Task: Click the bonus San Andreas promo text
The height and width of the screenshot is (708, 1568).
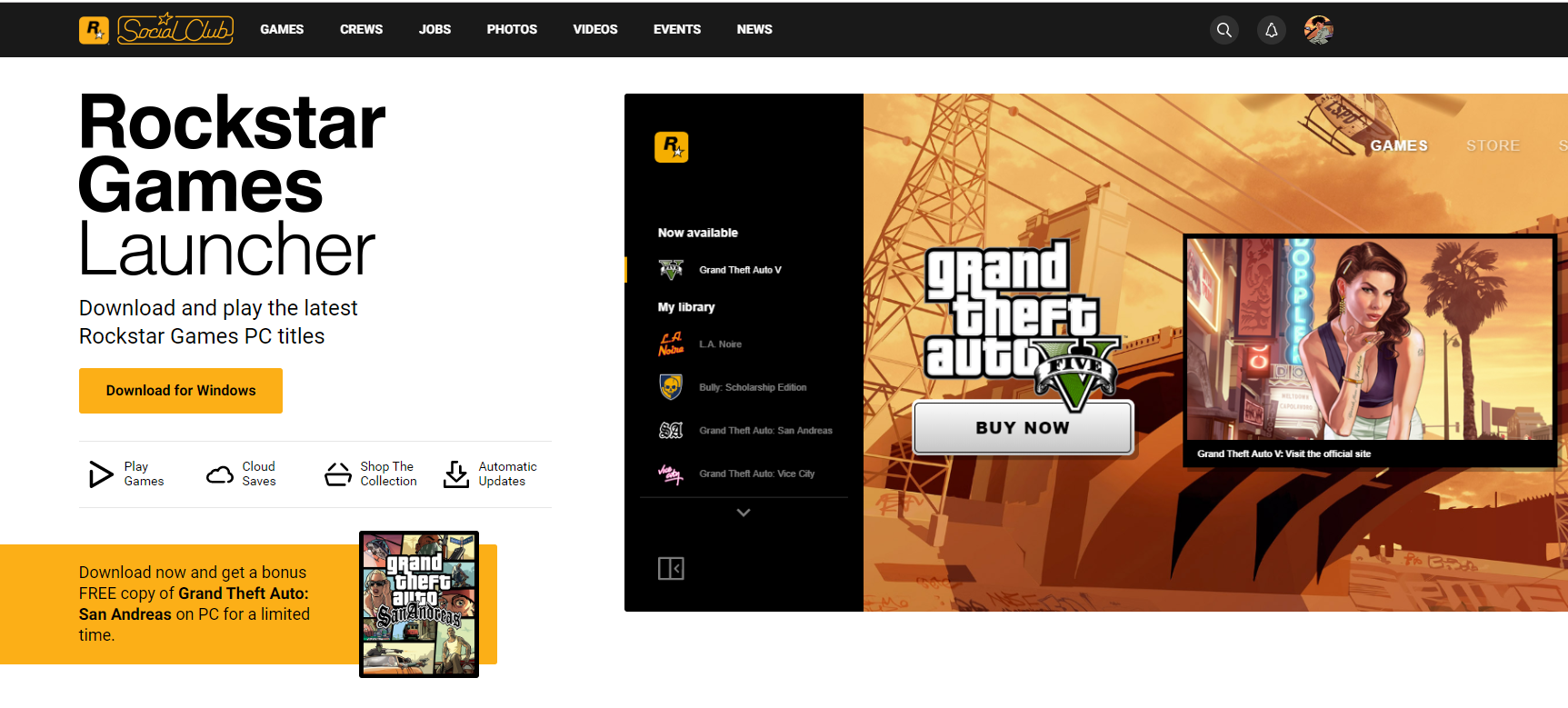Action: (x=195, y=603)
